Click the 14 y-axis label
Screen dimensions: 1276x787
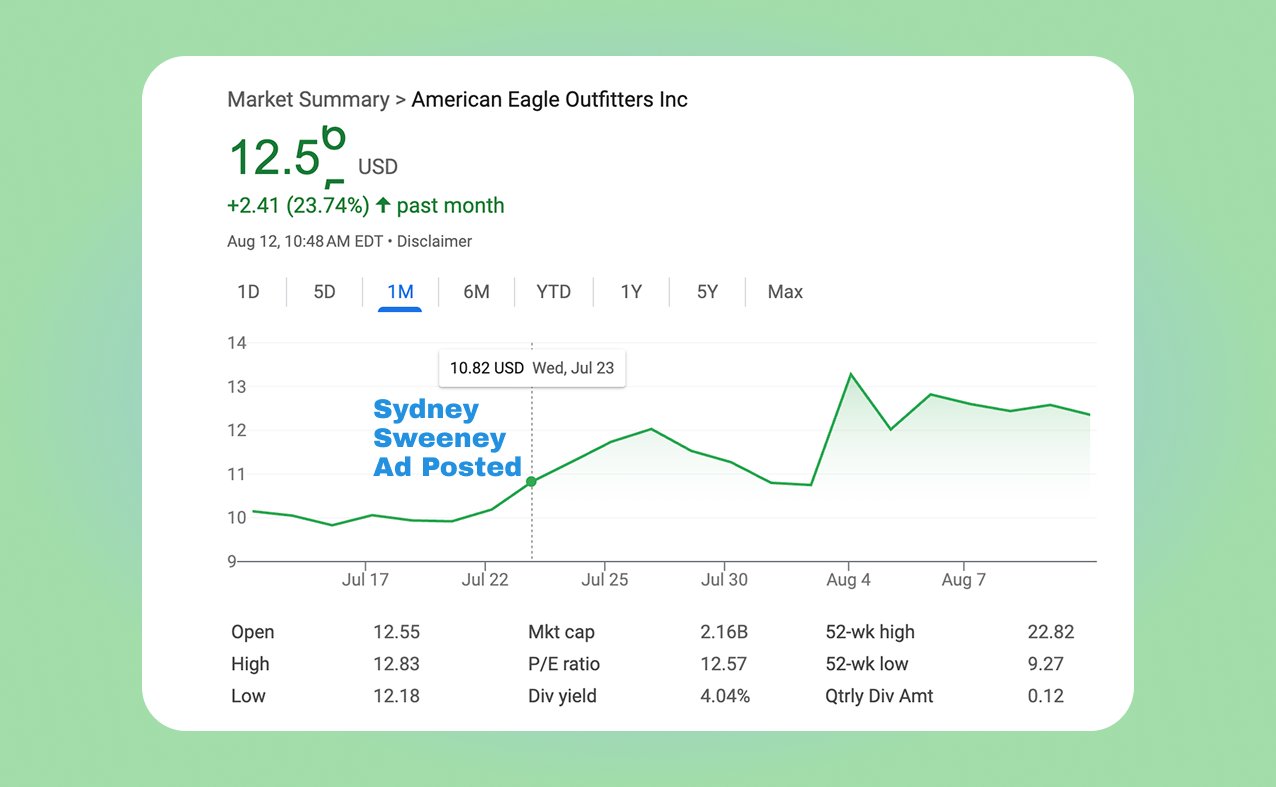click(237, 343)
